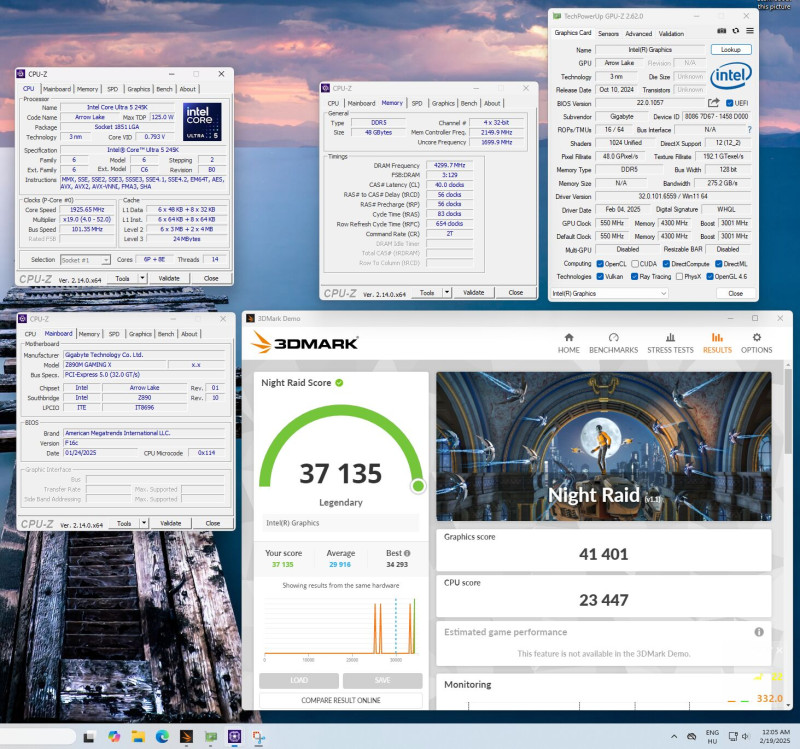Switch to Validation tab in GPU-Z
This screenshot has width=800, height=749.
point(671,34)
